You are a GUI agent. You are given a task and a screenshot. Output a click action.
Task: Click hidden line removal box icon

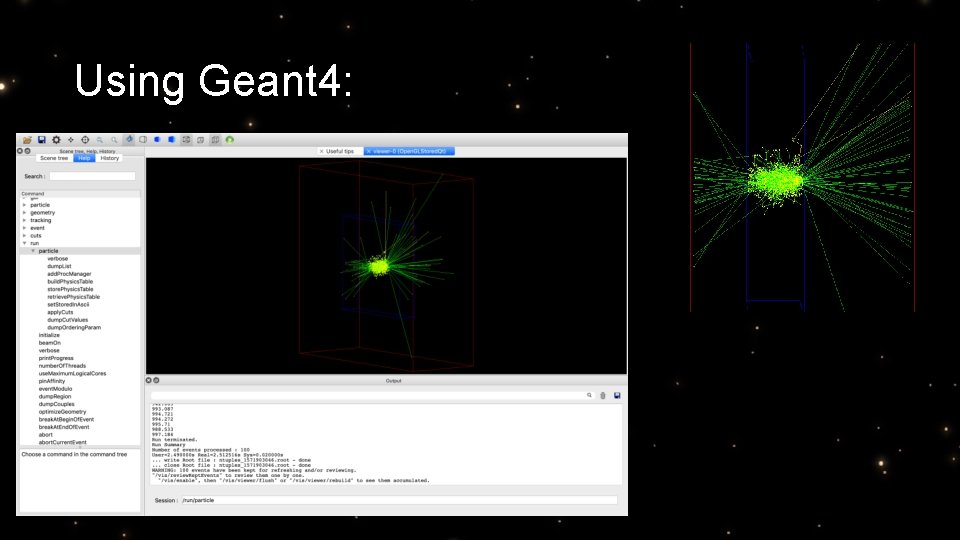143,140
